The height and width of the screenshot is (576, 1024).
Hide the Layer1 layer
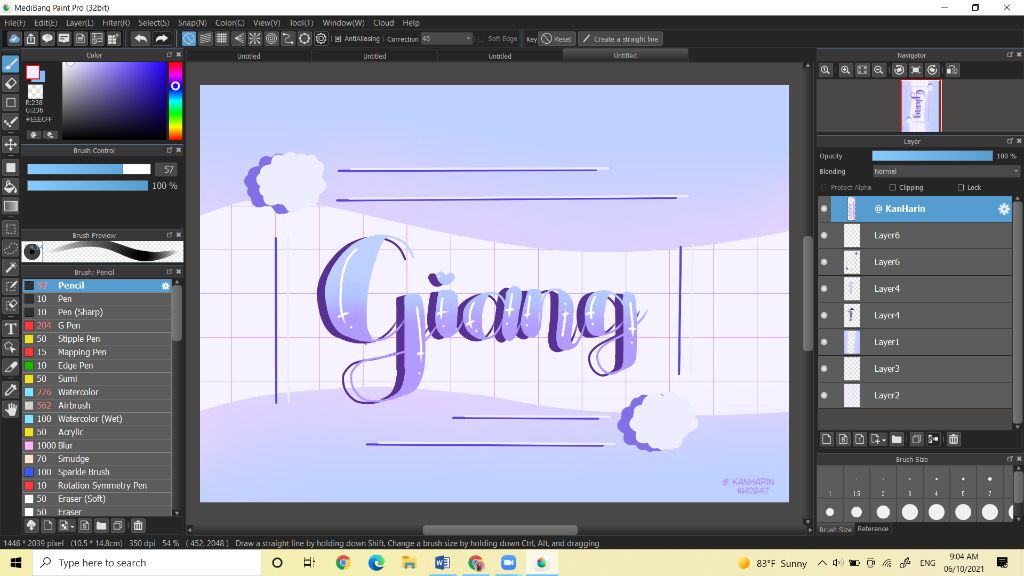click(824, 342)
